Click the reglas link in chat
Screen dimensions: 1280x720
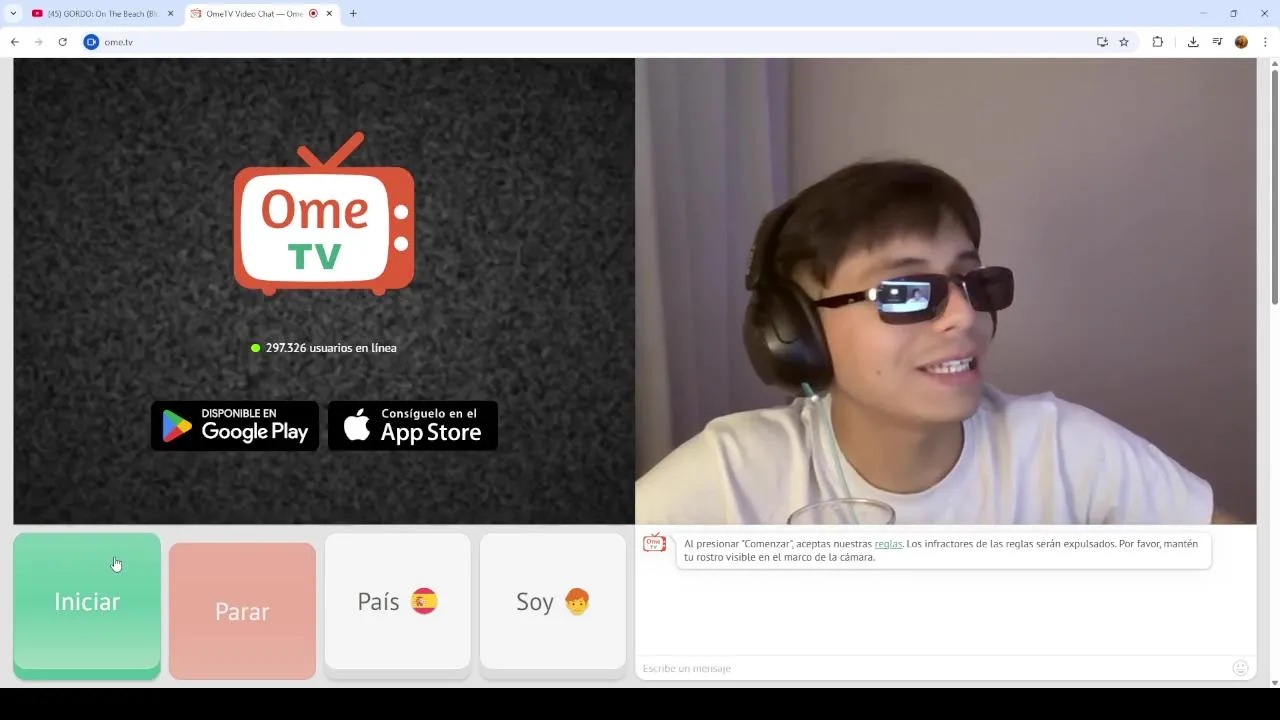[888, 544]
